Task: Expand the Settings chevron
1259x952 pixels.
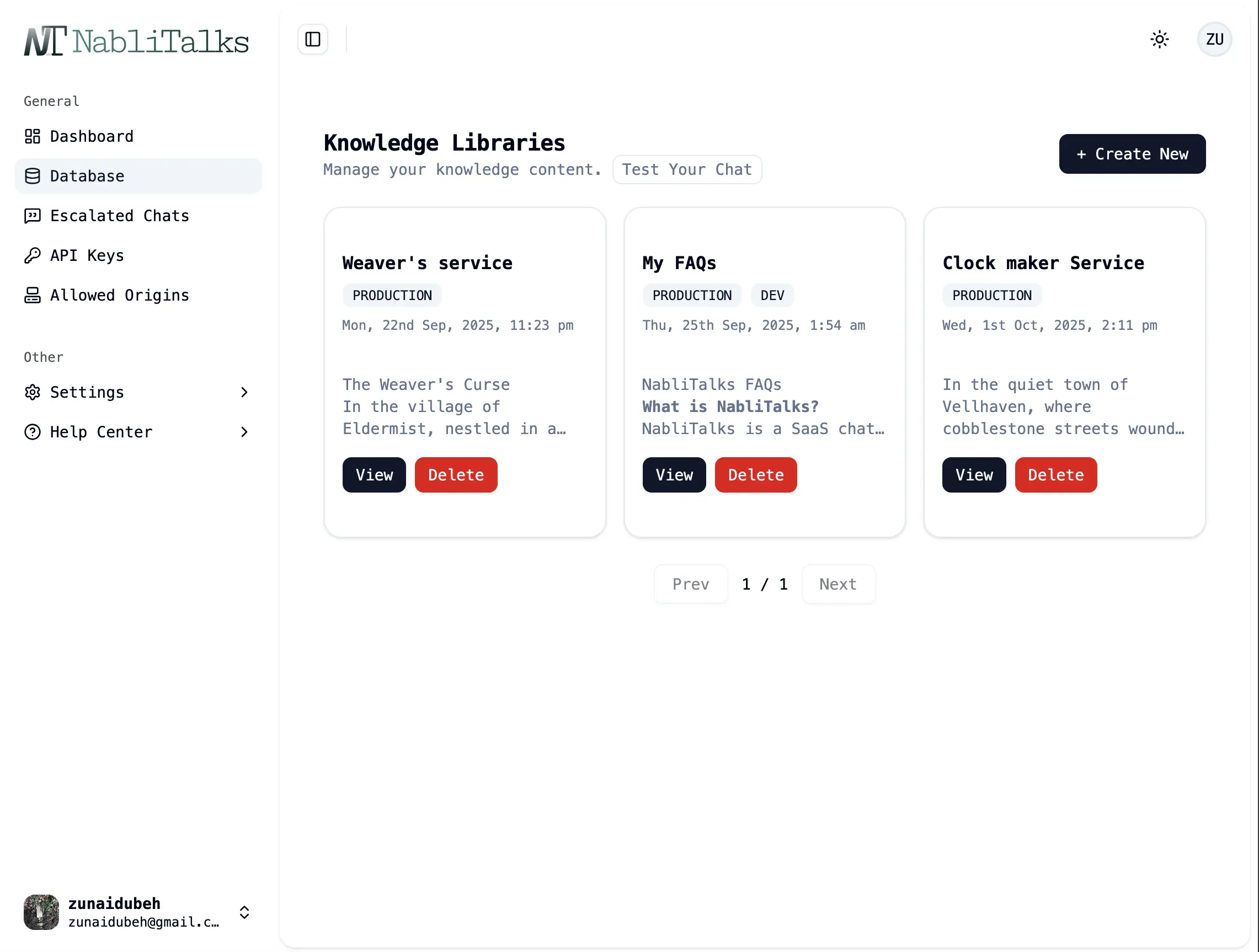Action: click(244, 392)
